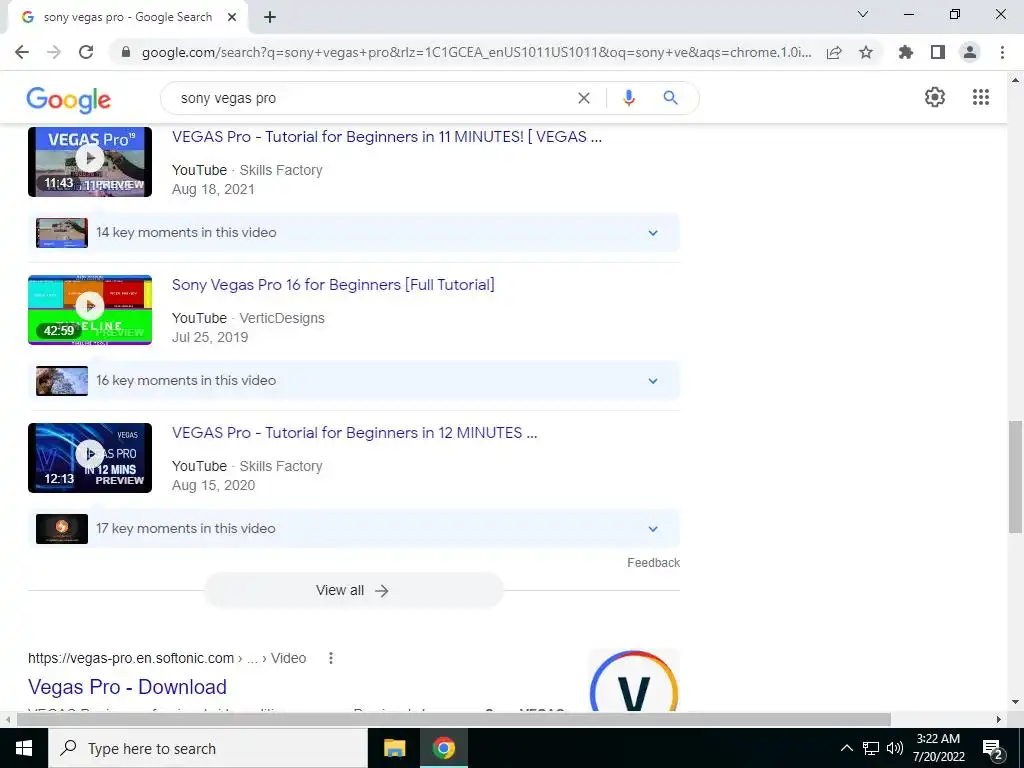Screen dimensions: 1024x768
Task: Open Sony Vegas Pro 16 for Beginners link
Action: [333, 285]
